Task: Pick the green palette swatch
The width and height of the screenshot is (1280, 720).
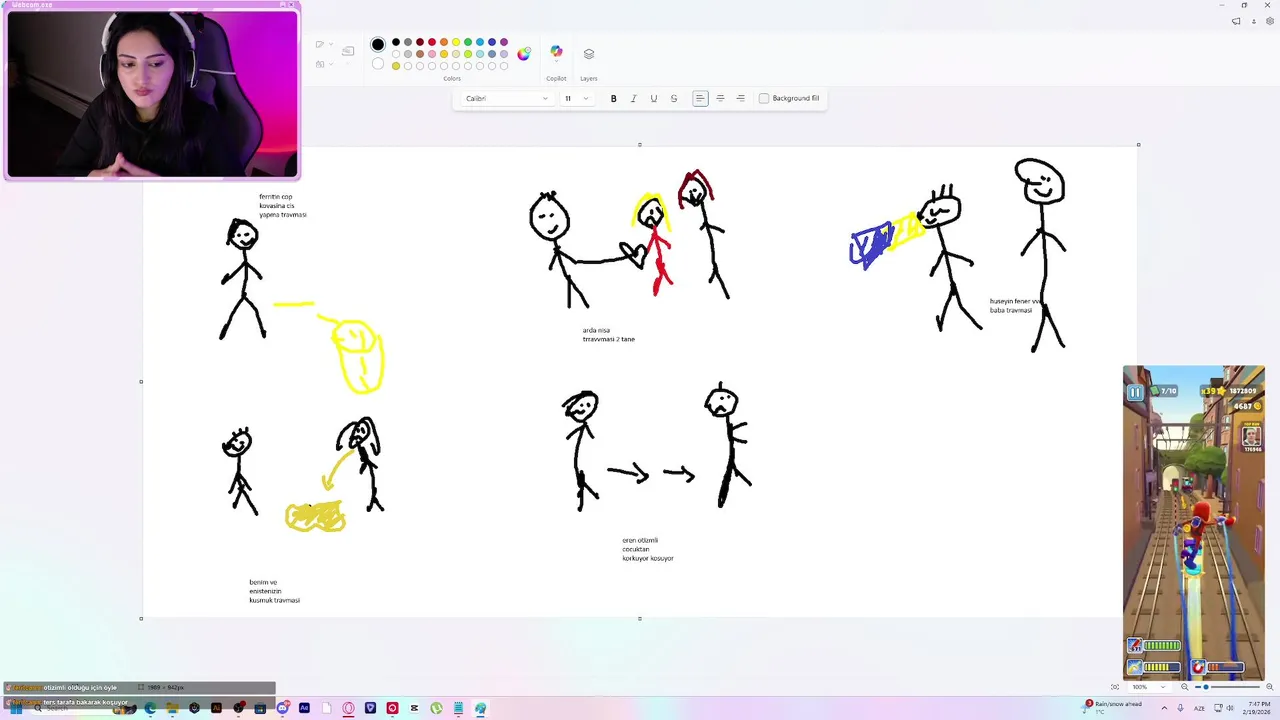Action: coord(468,42)
